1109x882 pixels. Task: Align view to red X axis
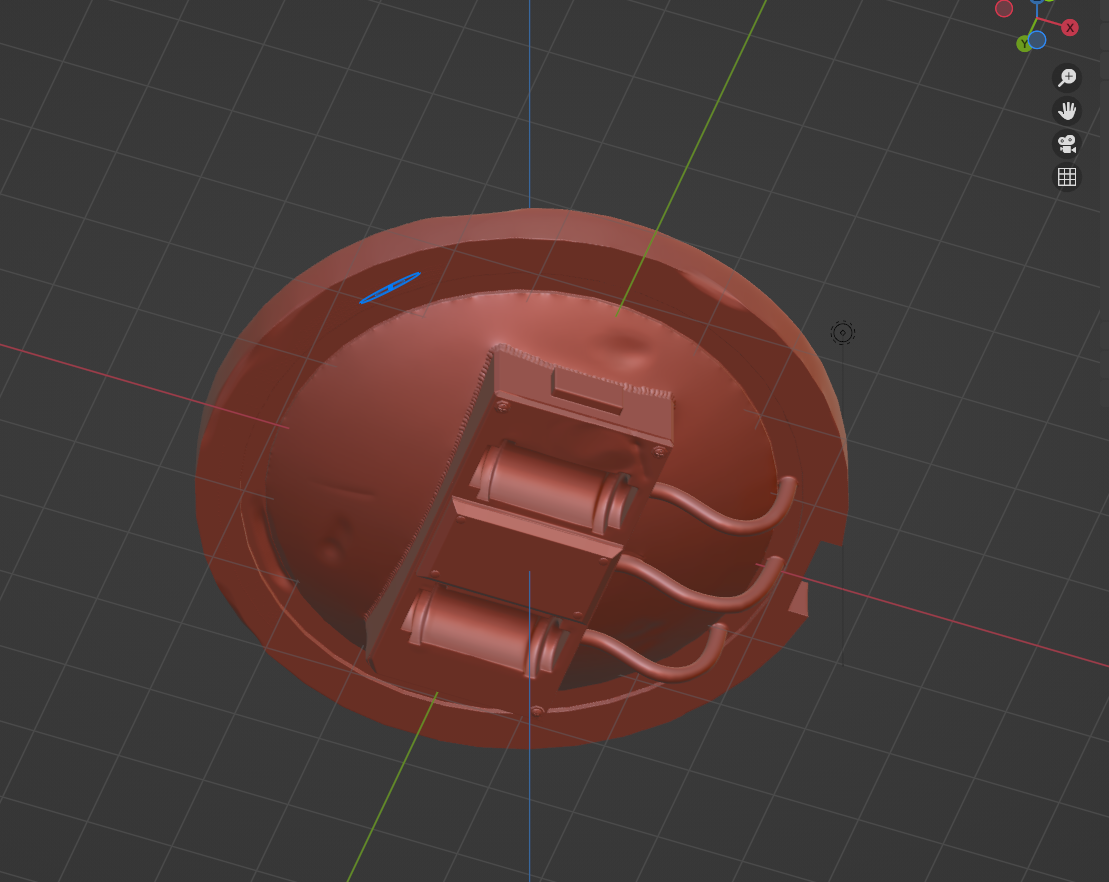point(1069,28)
